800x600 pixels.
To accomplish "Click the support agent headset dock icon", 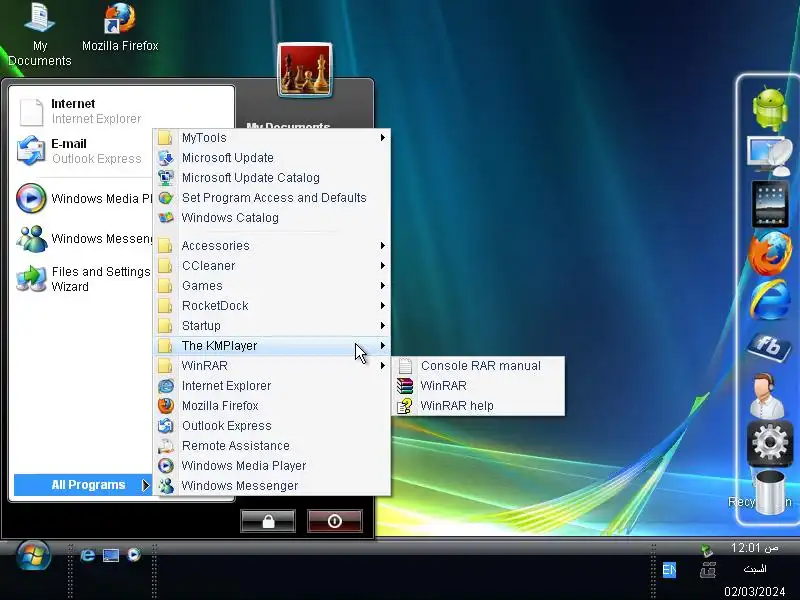I will click(767, 396).
